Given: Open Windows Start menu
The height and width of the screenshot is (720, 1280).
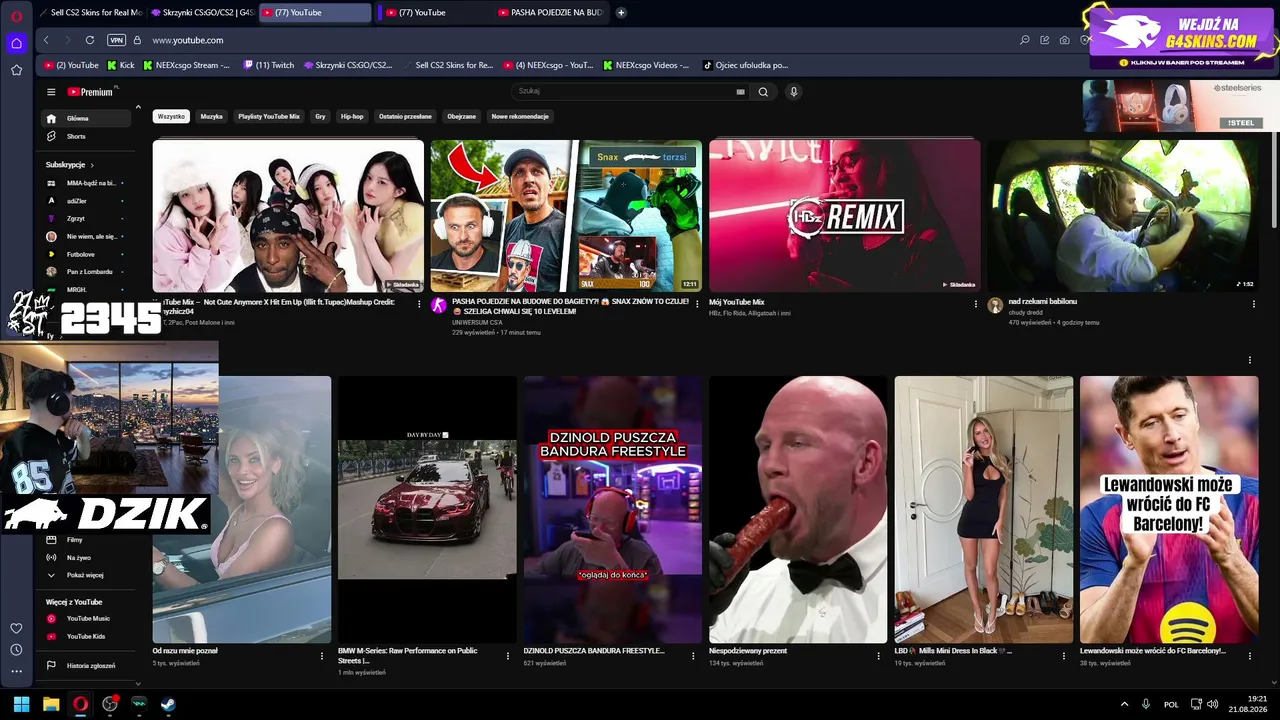Looking at the screenshot, I should pos(21,704).
